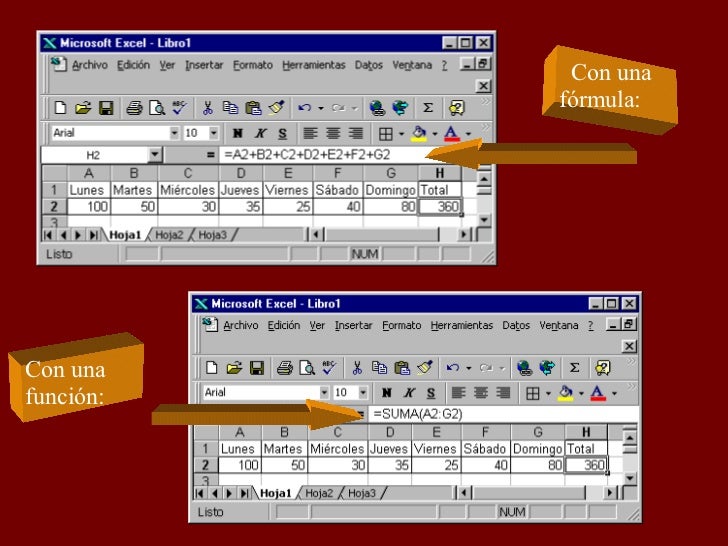728x546 pixels.
Task: Click Undo arrow in top Excel window
Action: (x=305, y=108)
